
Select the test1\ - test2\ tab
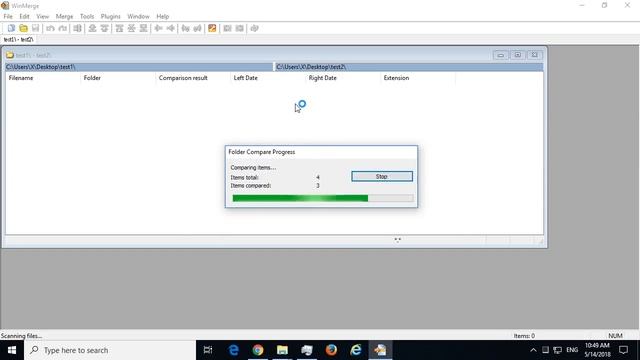point(18,40)
